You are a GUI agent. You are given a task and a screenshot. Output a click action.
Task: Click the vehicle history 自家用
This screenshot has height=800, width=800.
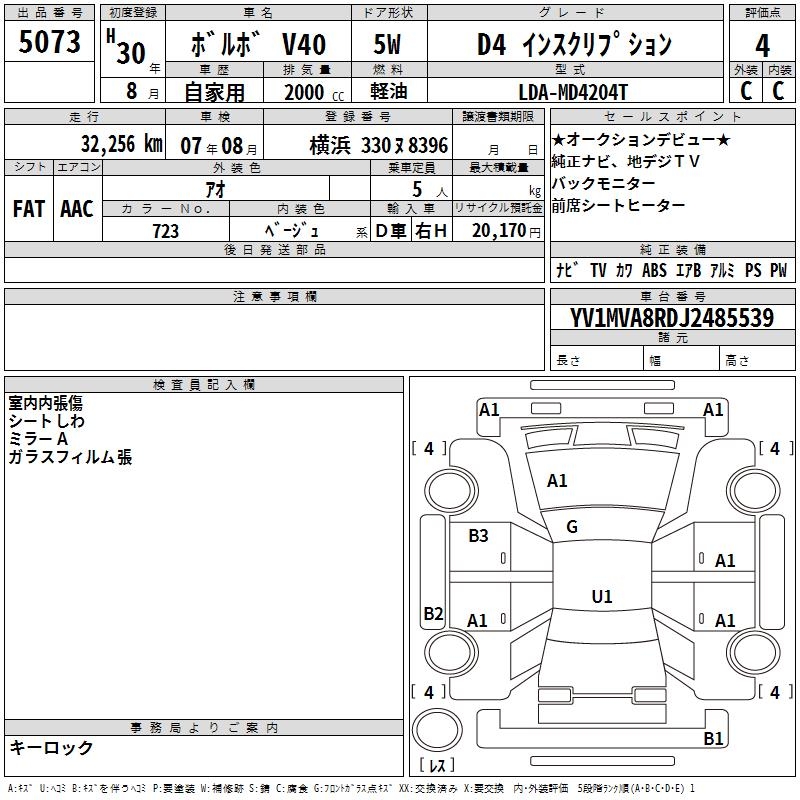click(x=214, y=92)
